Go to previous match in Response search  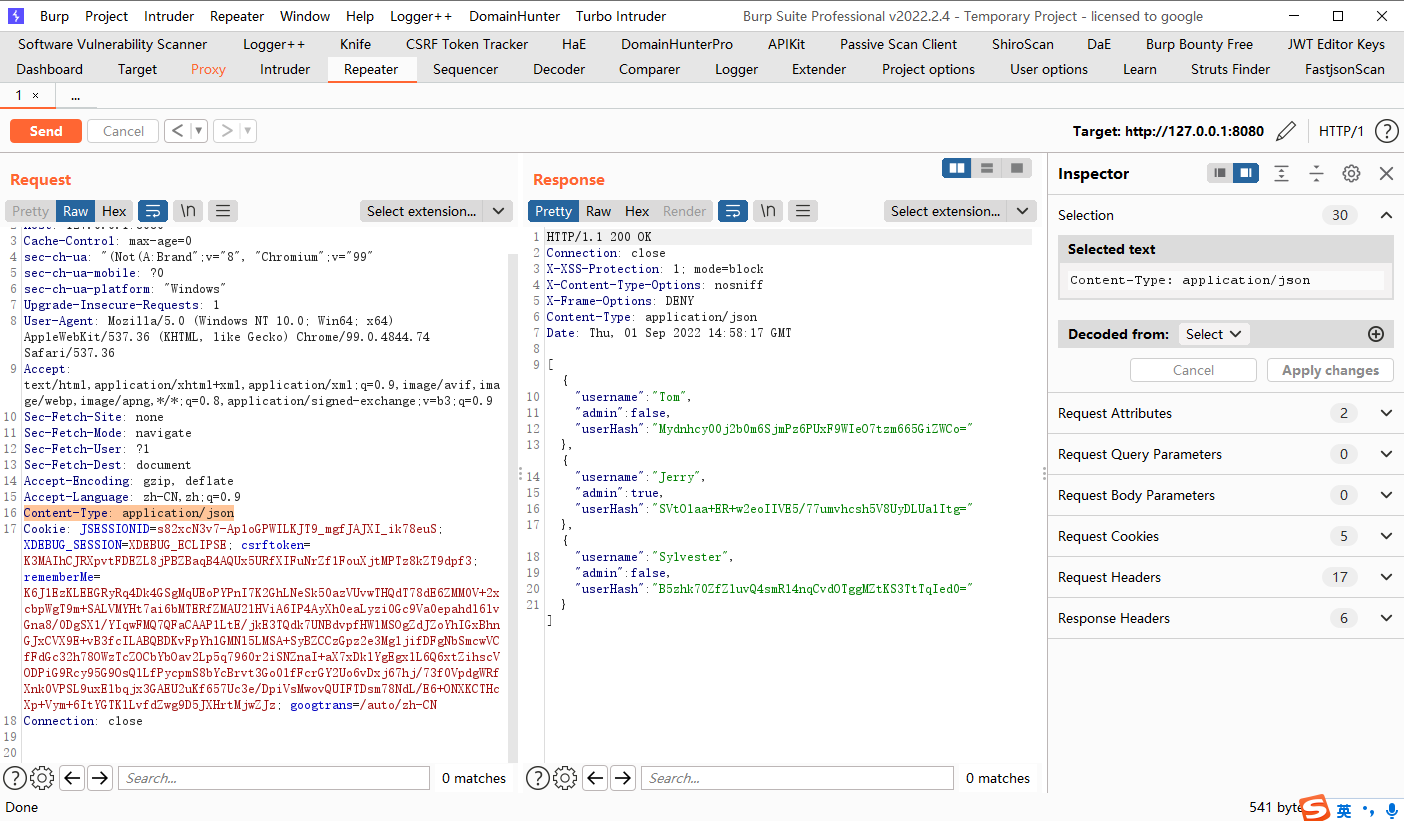[595, 778]
